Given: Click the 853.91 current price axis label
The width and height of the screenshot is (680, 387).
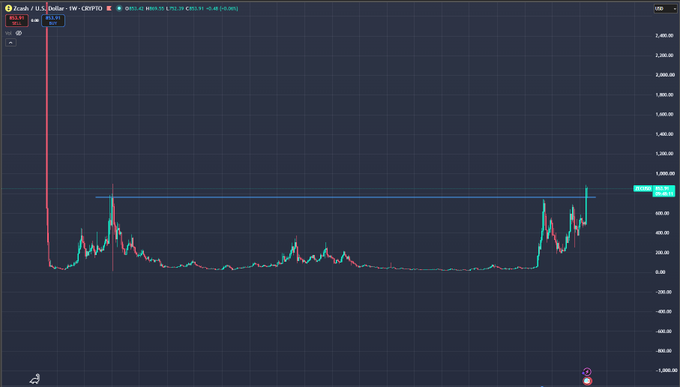Looking at the screenshot, I should coord(664,191).
